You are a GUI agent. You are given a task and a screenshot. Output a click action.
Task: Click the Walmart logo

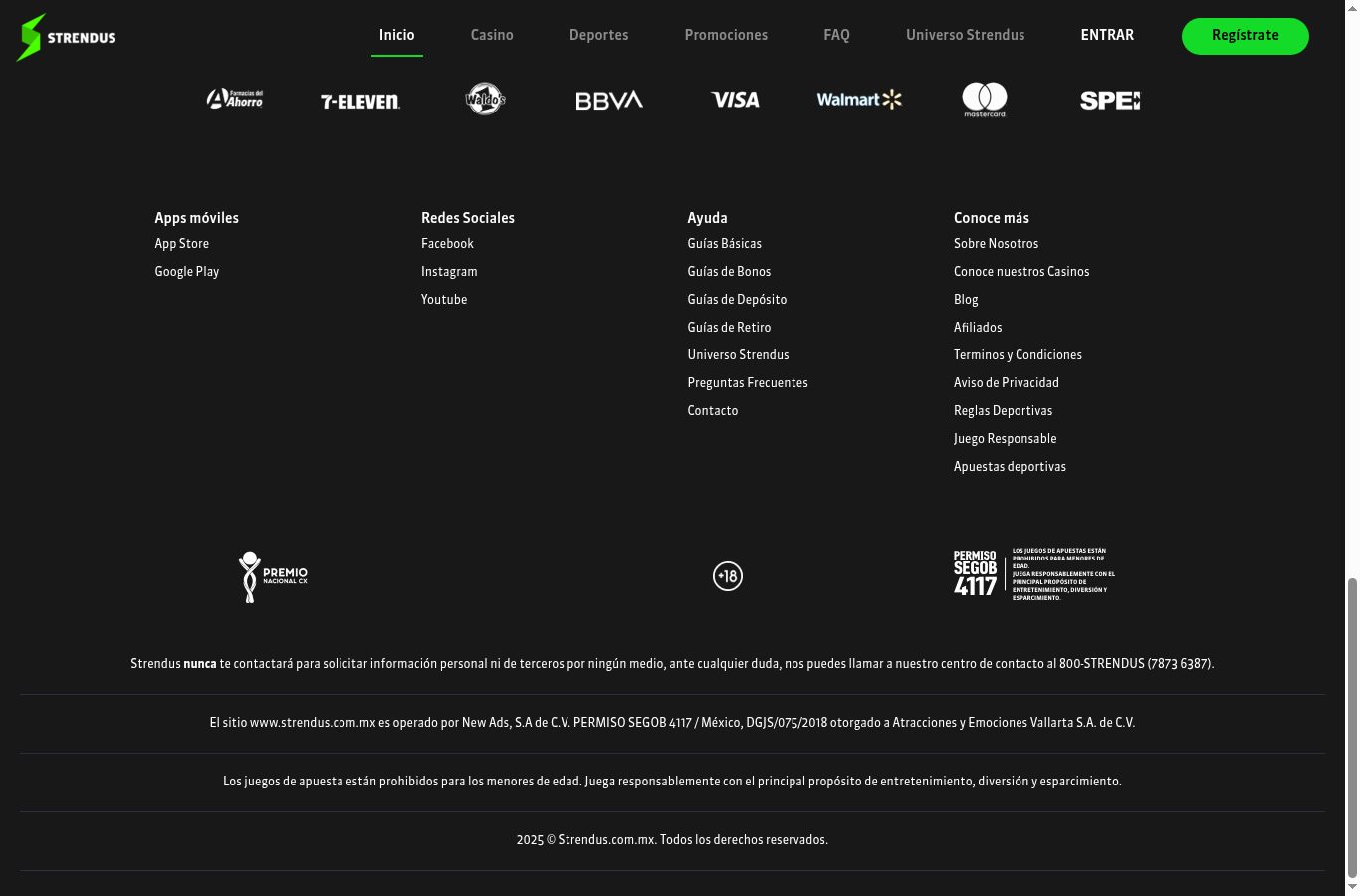pos(859,99)
